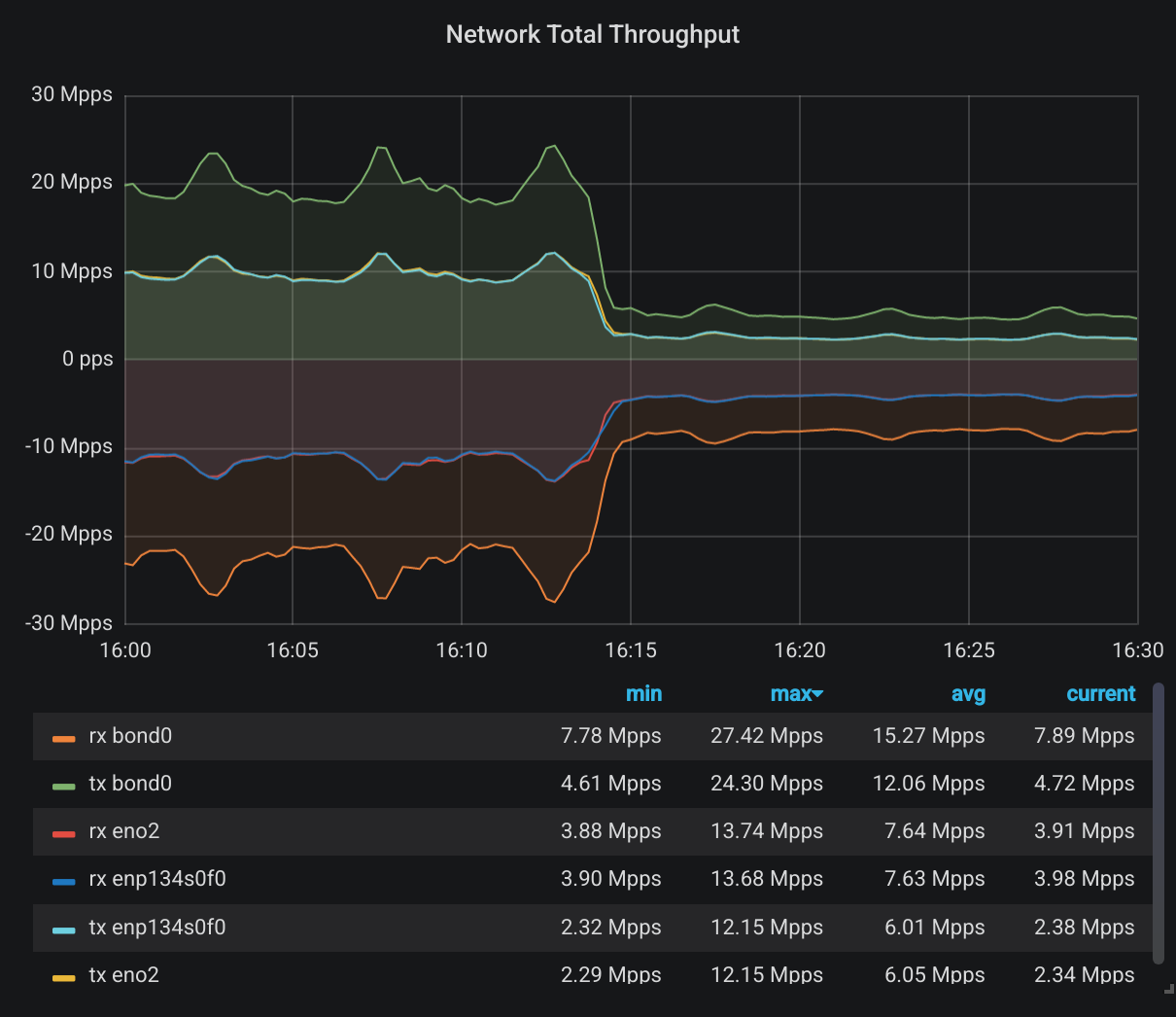Click the 16:15 time axis label
Screen dimensions: 1176x1017
coord(631,650)
